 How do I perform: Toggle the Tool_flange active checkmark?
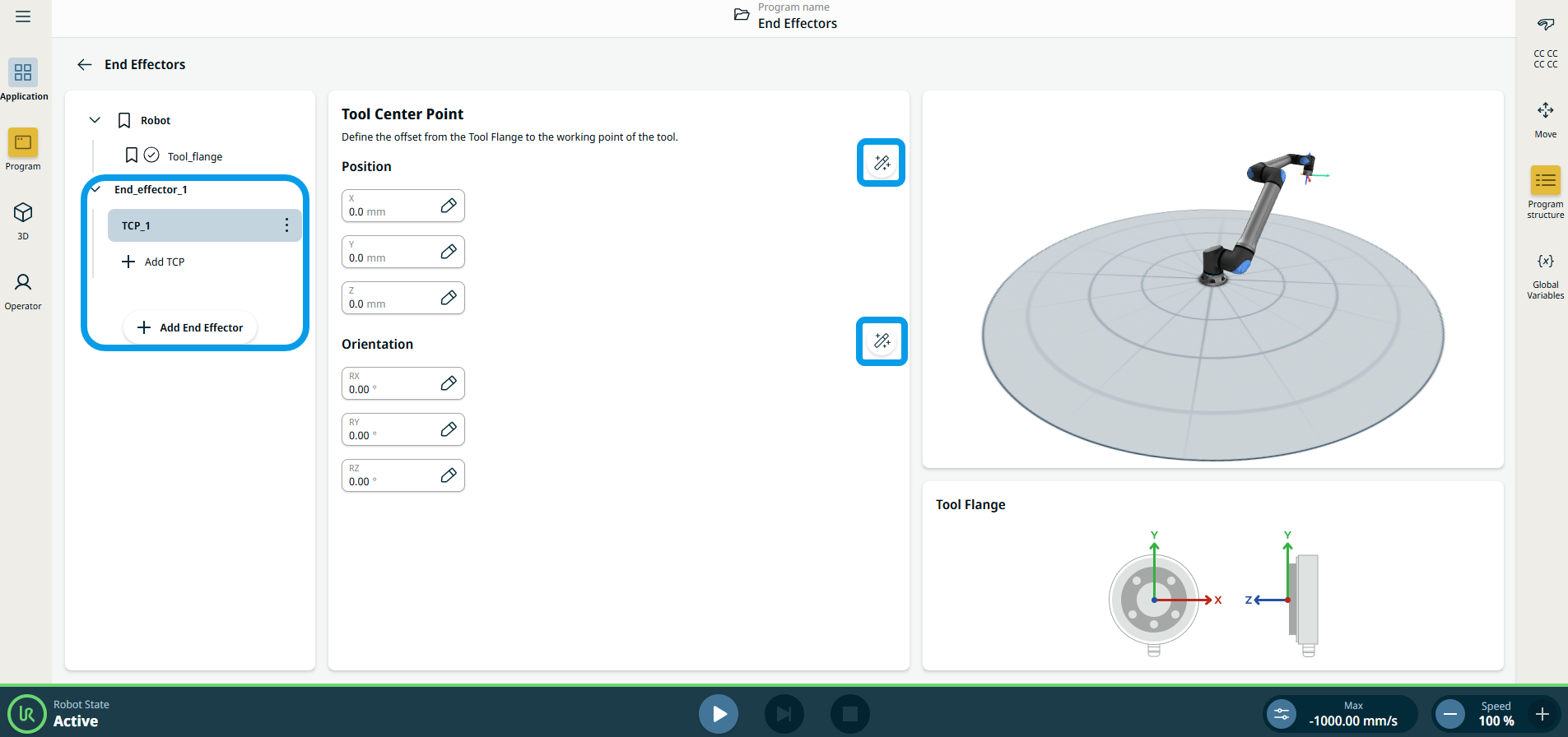tap(151, 155)
